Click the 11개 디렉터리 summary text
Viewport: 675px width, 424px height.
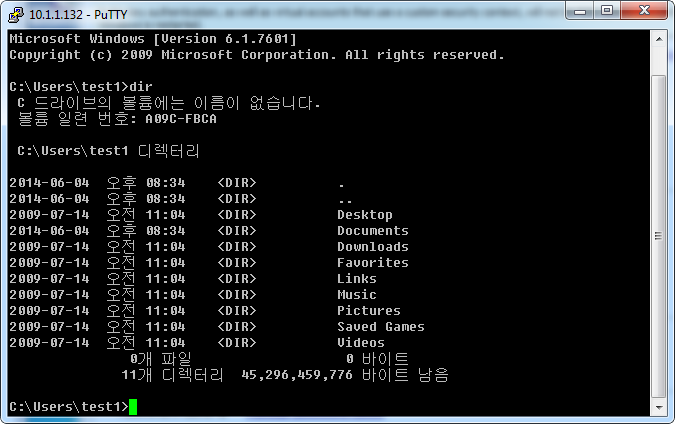click(x=172, y=375)
